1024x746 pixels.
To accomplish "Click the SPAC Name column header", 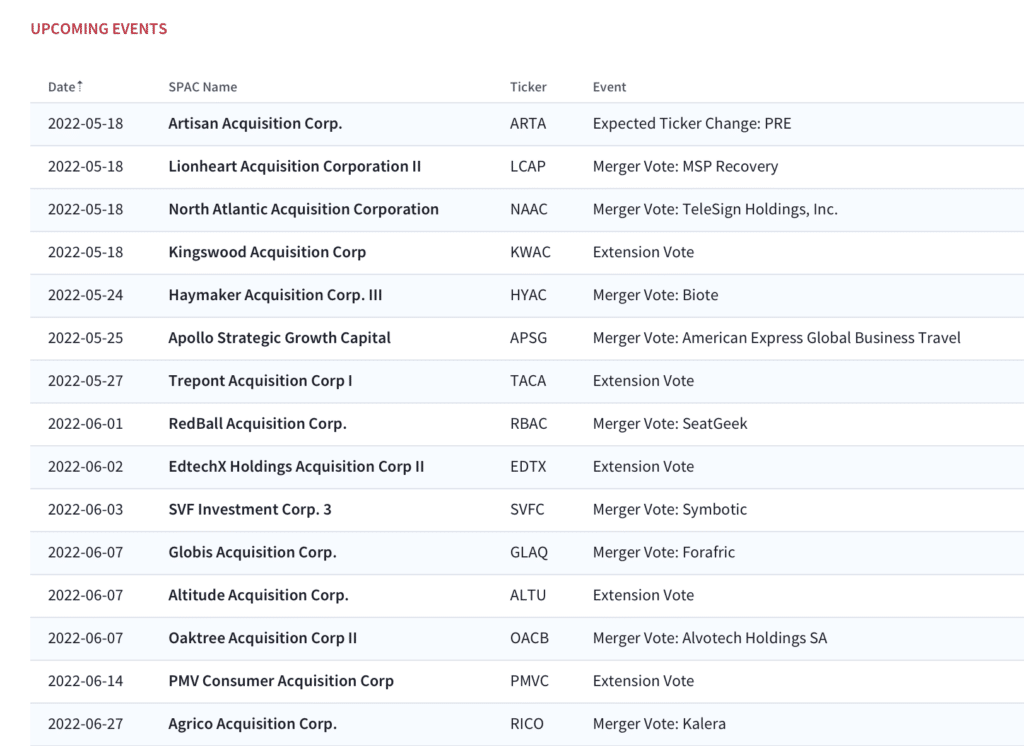I will 202,87.
